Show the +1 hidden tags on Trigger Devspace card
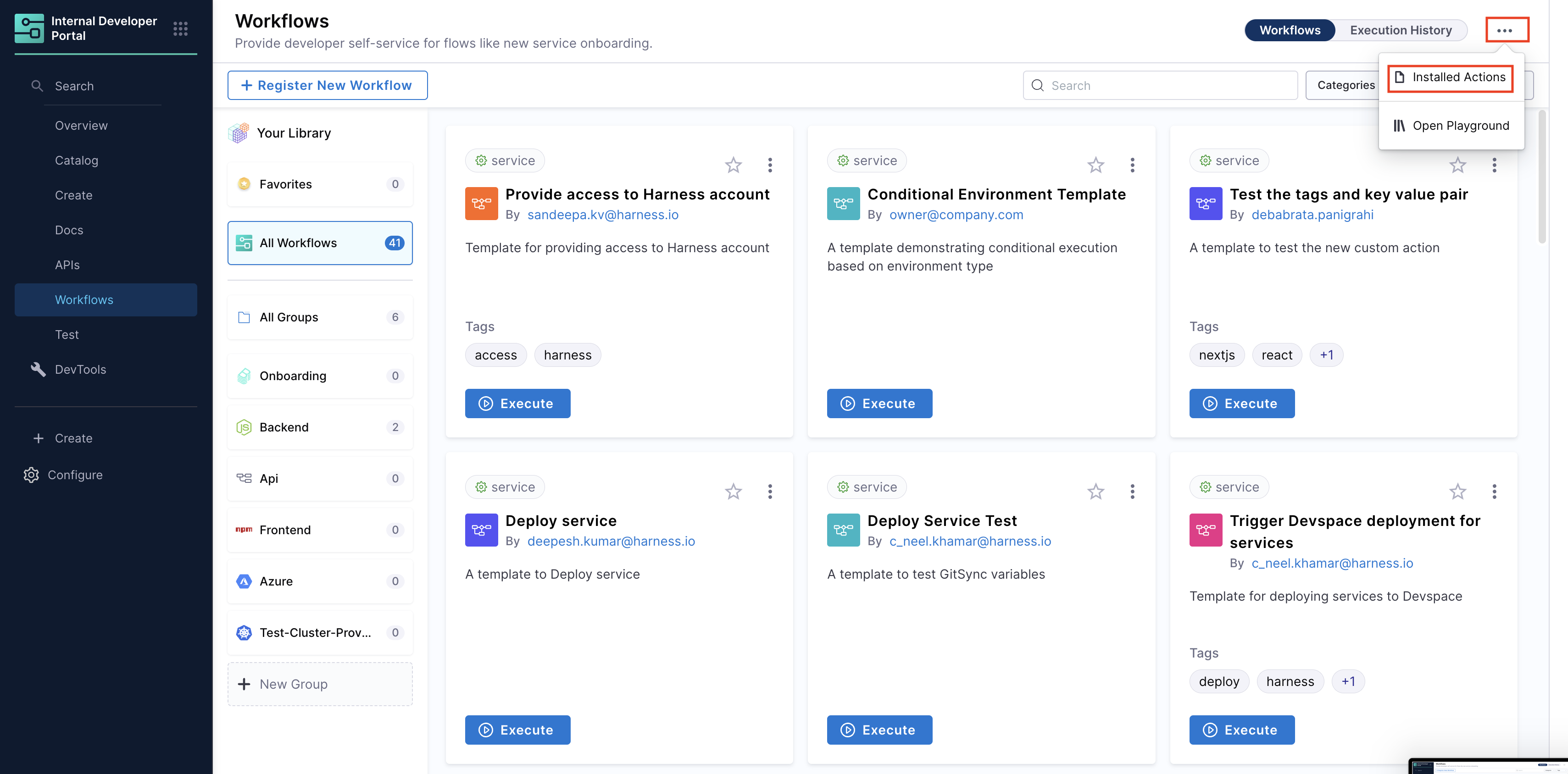The width and height of the screenshot is (1568, 774). [x=1348, y=681]
